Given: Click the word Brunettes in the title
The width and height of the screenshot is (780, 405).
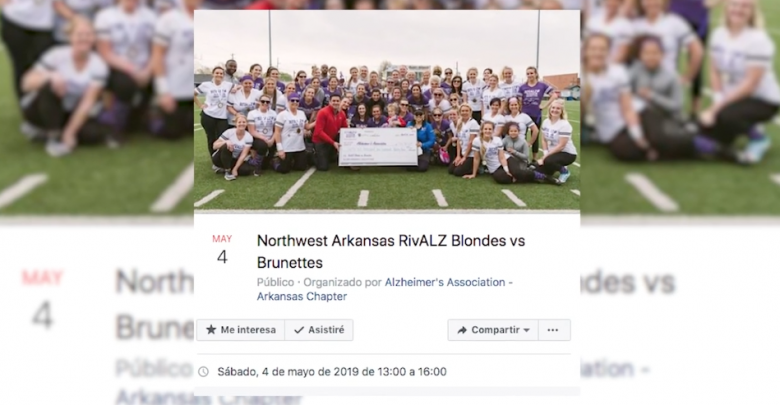Looking at the screenshot, I should click(290, 263).
